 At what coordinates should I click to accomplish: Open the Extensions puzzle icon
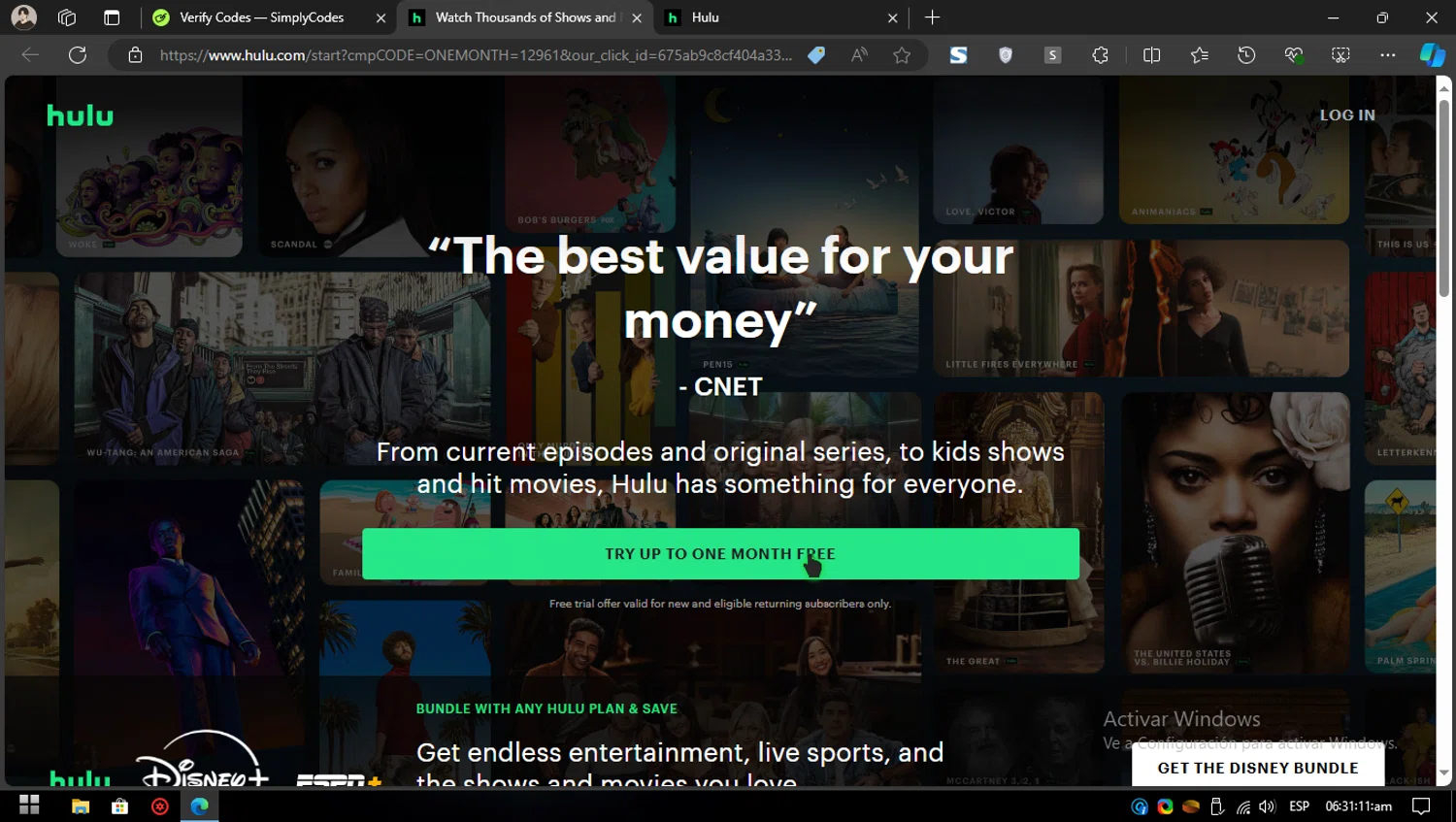coord(1100,55)
